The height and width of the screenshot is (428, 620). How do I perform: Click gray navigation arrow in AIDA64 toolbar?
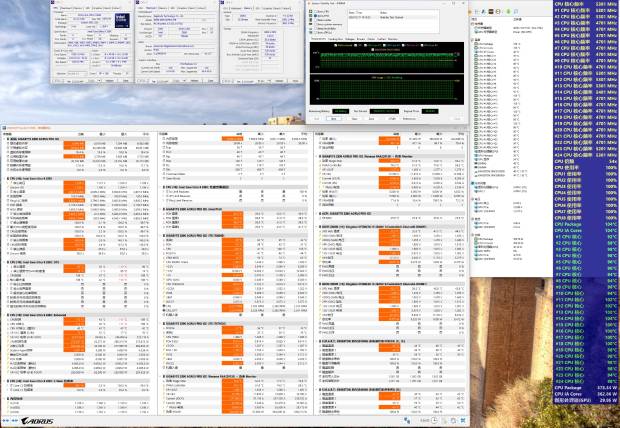(x=476, y=11)
